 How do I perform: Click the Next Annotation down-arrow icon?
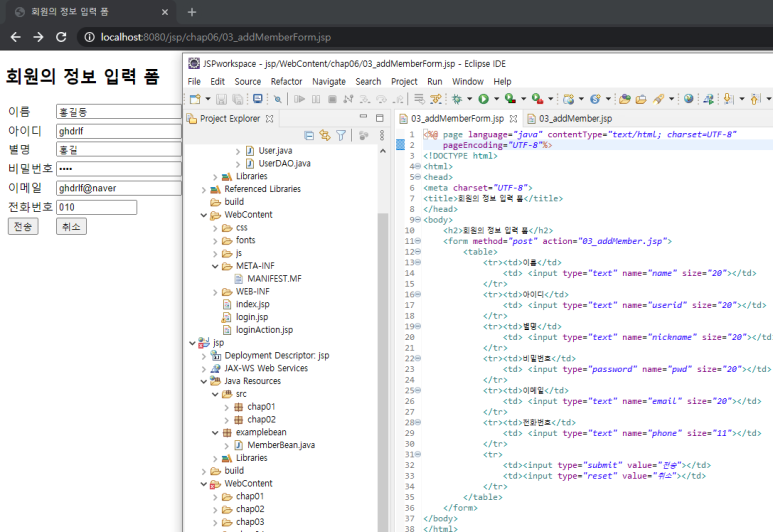729,99
